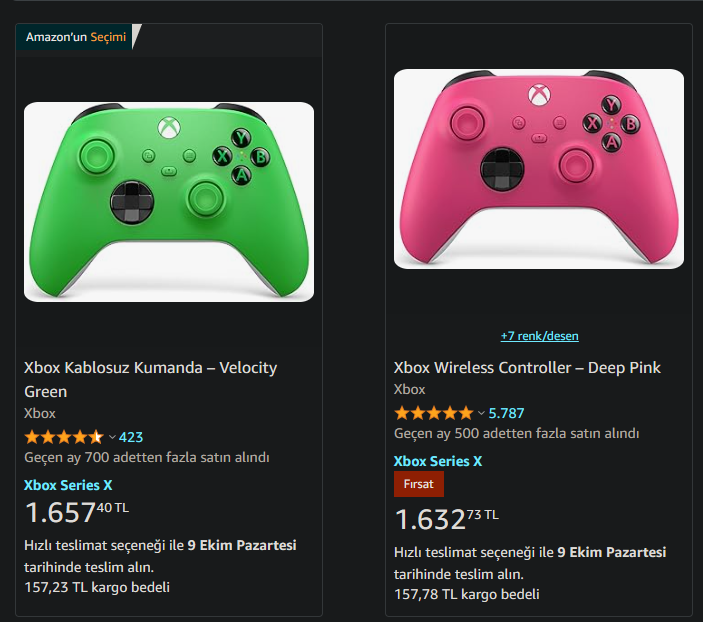
Task: Click the star rating of Deep Pink controller
Action: (x=433, y=413)
